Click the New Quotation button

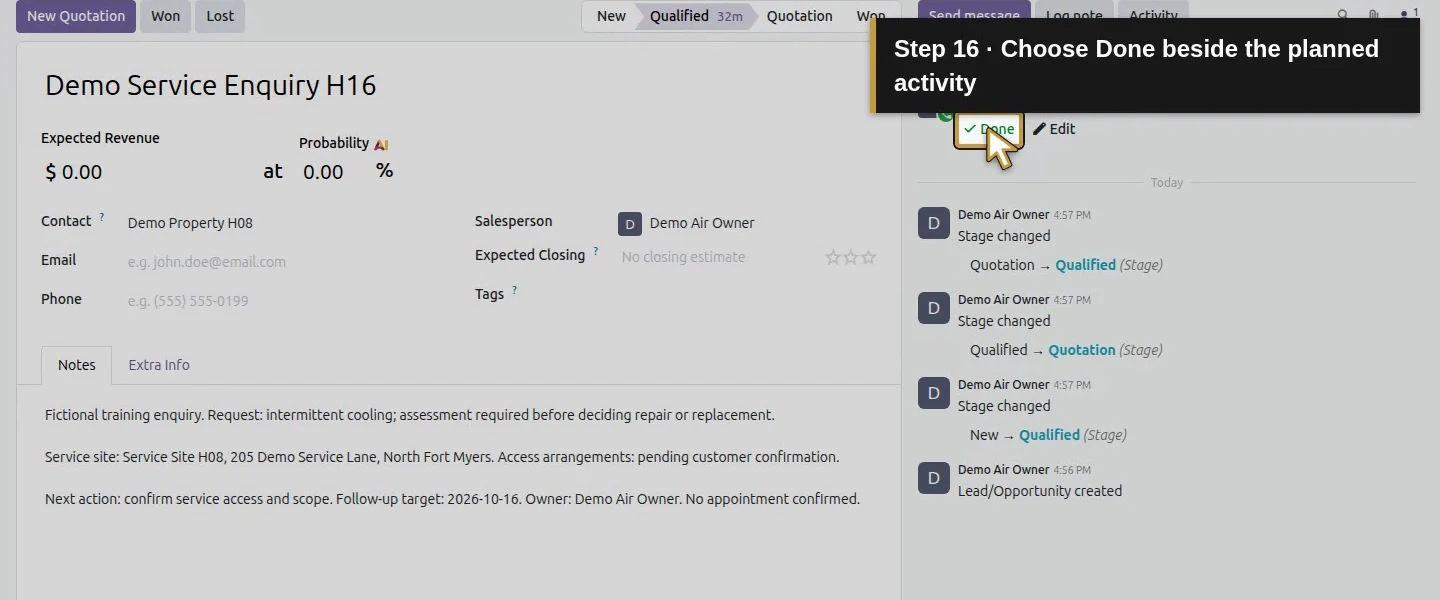(76, 16)
